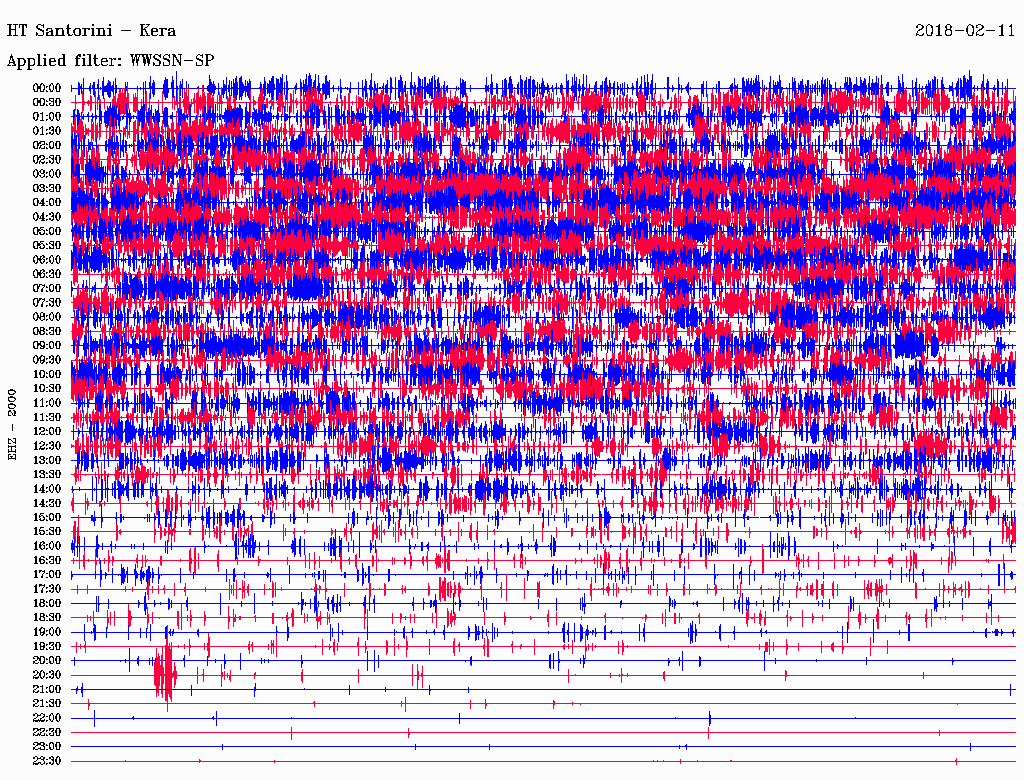This screenshot has height=780, width=1024.
Task: Click the date label 2018-02-11
Action: (x=965, y=31)
